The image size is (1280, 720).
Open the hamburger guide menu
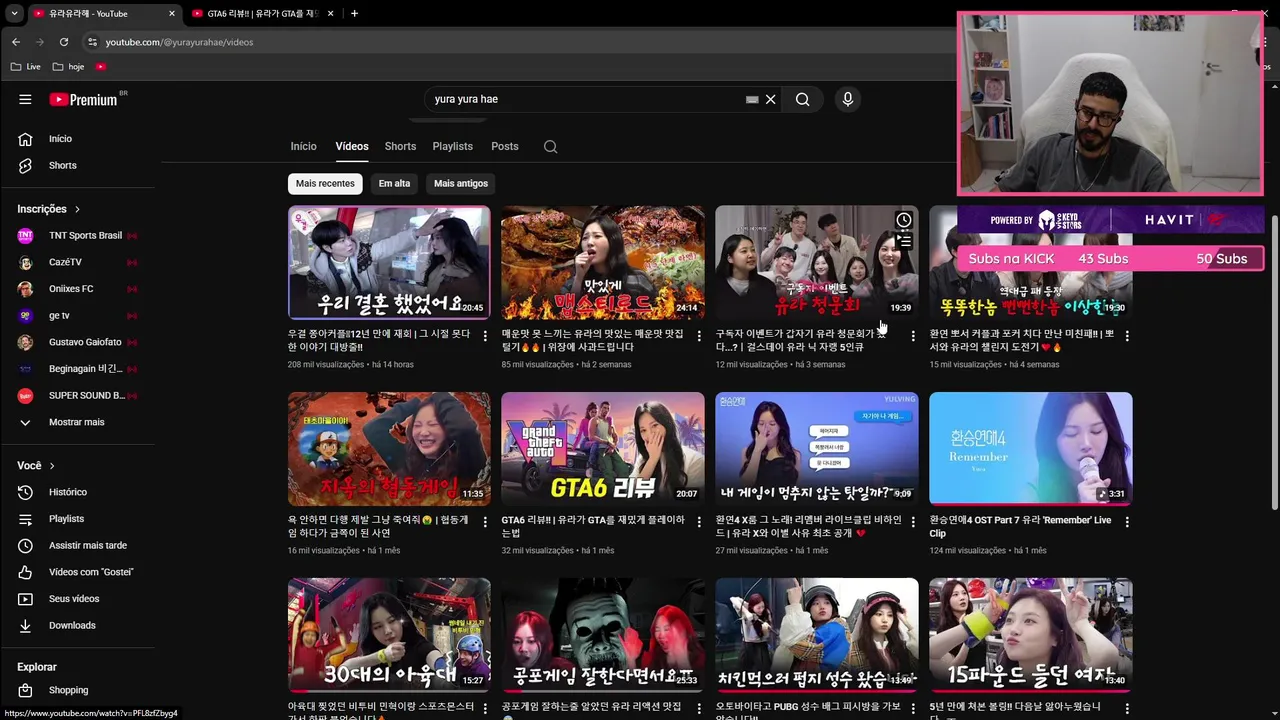[25, 99]
